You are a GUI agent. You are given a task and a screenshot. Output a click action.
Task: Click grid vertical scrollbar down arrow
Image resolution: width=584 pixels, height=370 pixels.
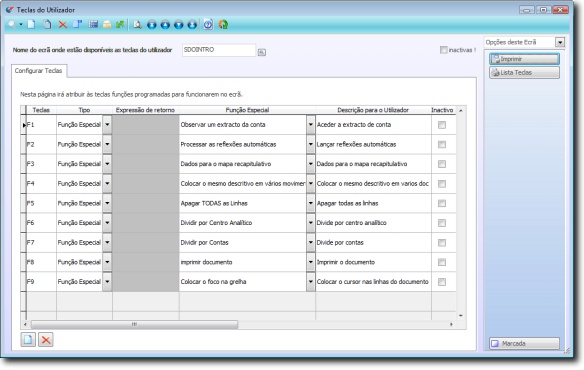pyautogui.click(x=461, y=316)
